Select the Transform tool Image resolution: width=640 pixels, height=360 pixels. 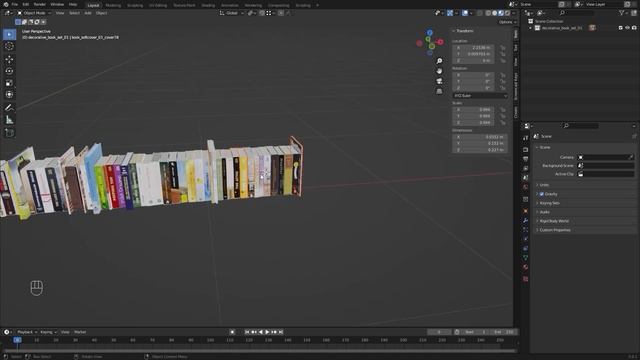point(9,95)
